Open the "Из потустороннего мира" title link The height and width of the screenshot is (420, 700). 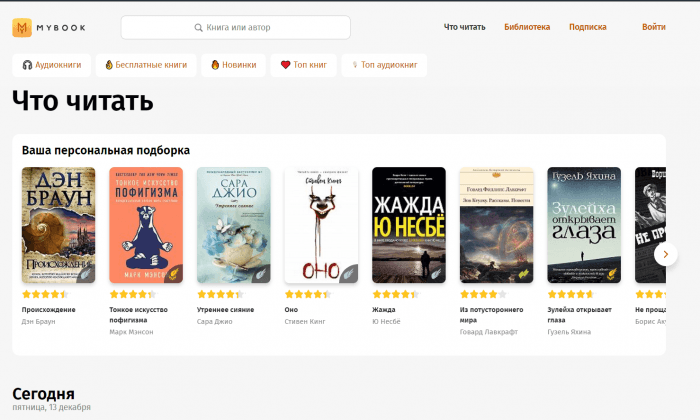coord(492,315)
